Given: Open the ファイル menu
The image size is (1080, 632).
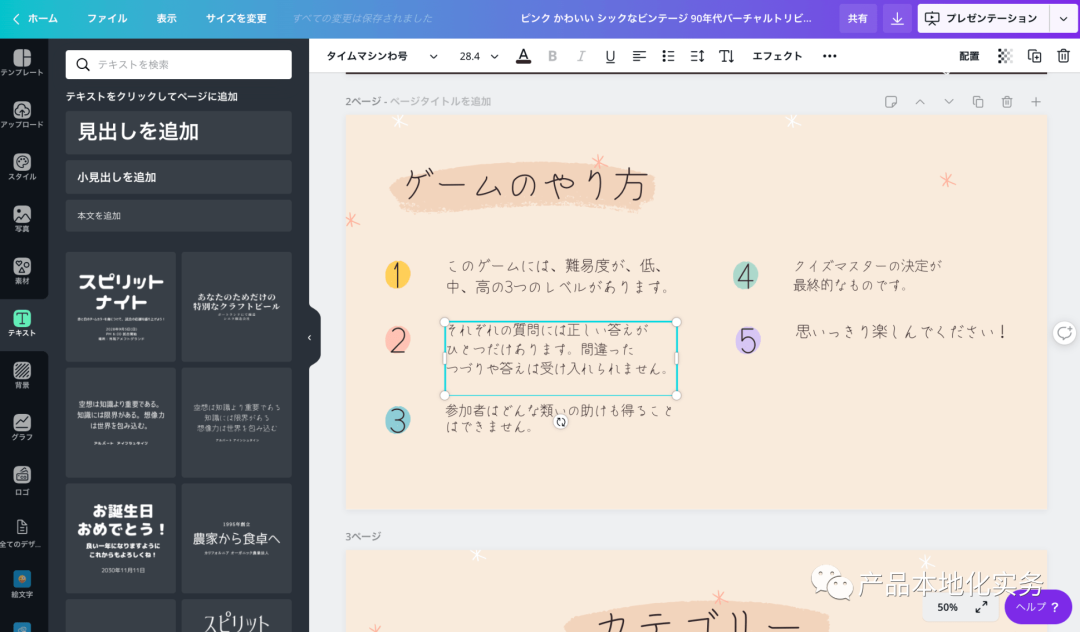Looking at the screenshot, I should click(106, 18).
